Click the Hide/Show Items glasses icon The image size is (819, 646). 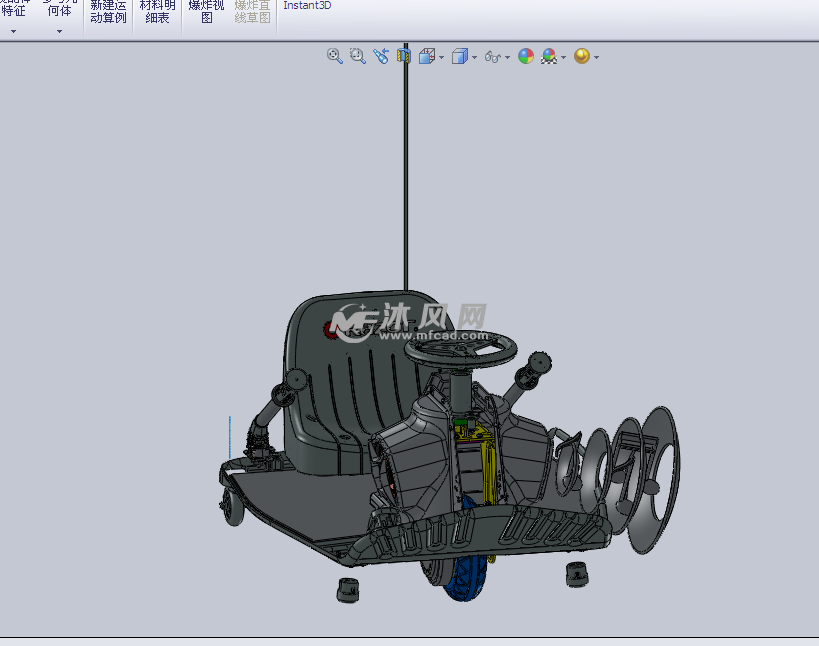pos(492,57)
